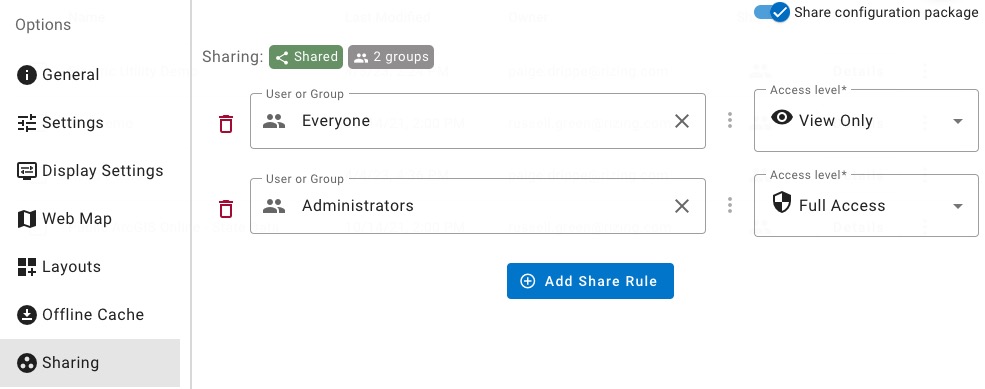985x389 pixels.
Task: Click the Add Share Rule button
Action: coord(590,281)
